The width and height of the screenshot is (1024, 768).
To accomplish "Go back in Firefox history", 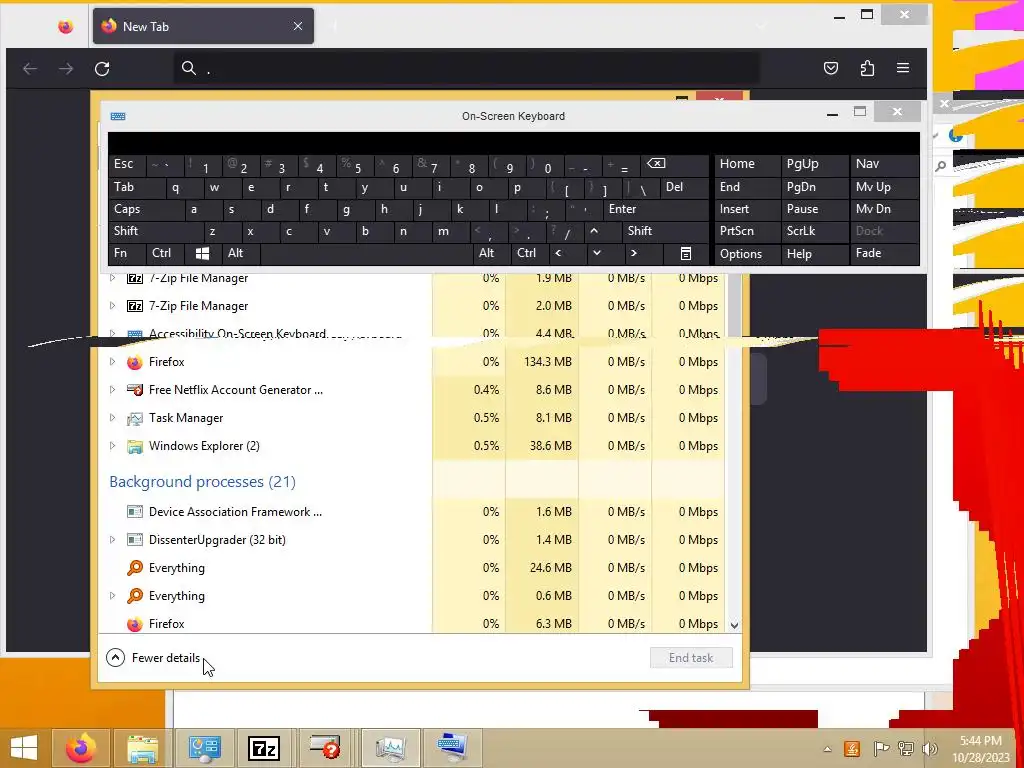I will tap(30, 69).
